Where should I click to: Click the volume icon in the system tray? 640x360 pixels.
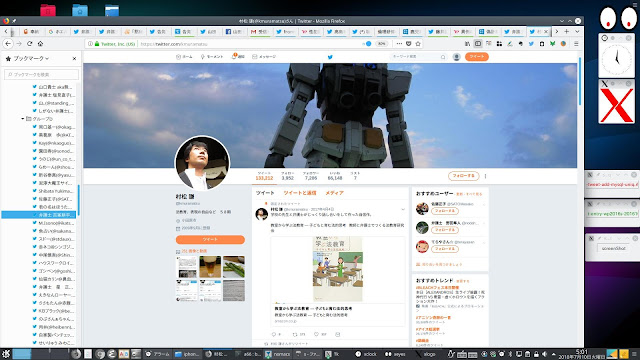tap(544, 354)
